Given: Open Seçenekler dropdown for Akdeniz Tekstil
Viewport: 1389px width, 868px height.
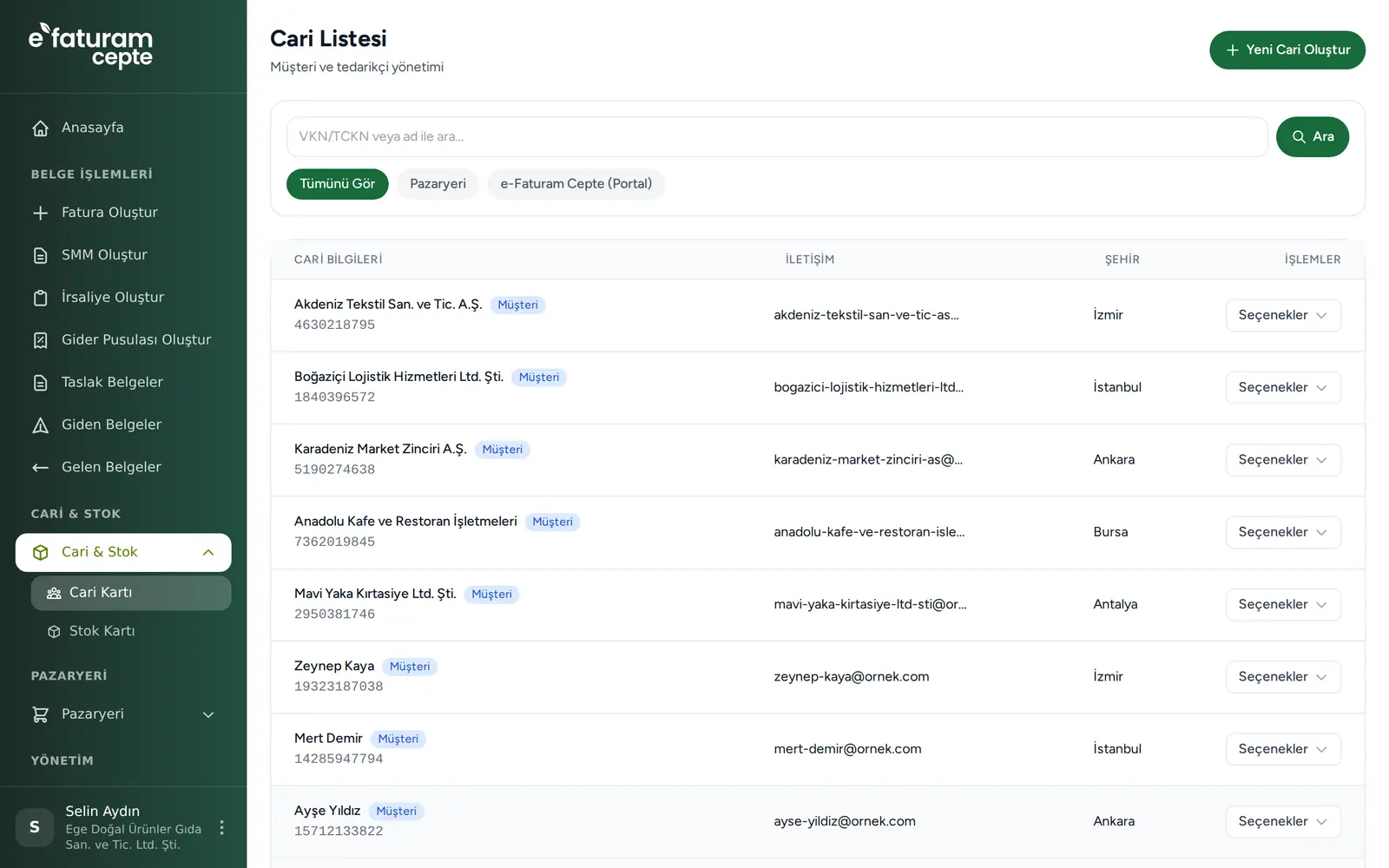Looking at the screenshot, I should (1283, 316).
